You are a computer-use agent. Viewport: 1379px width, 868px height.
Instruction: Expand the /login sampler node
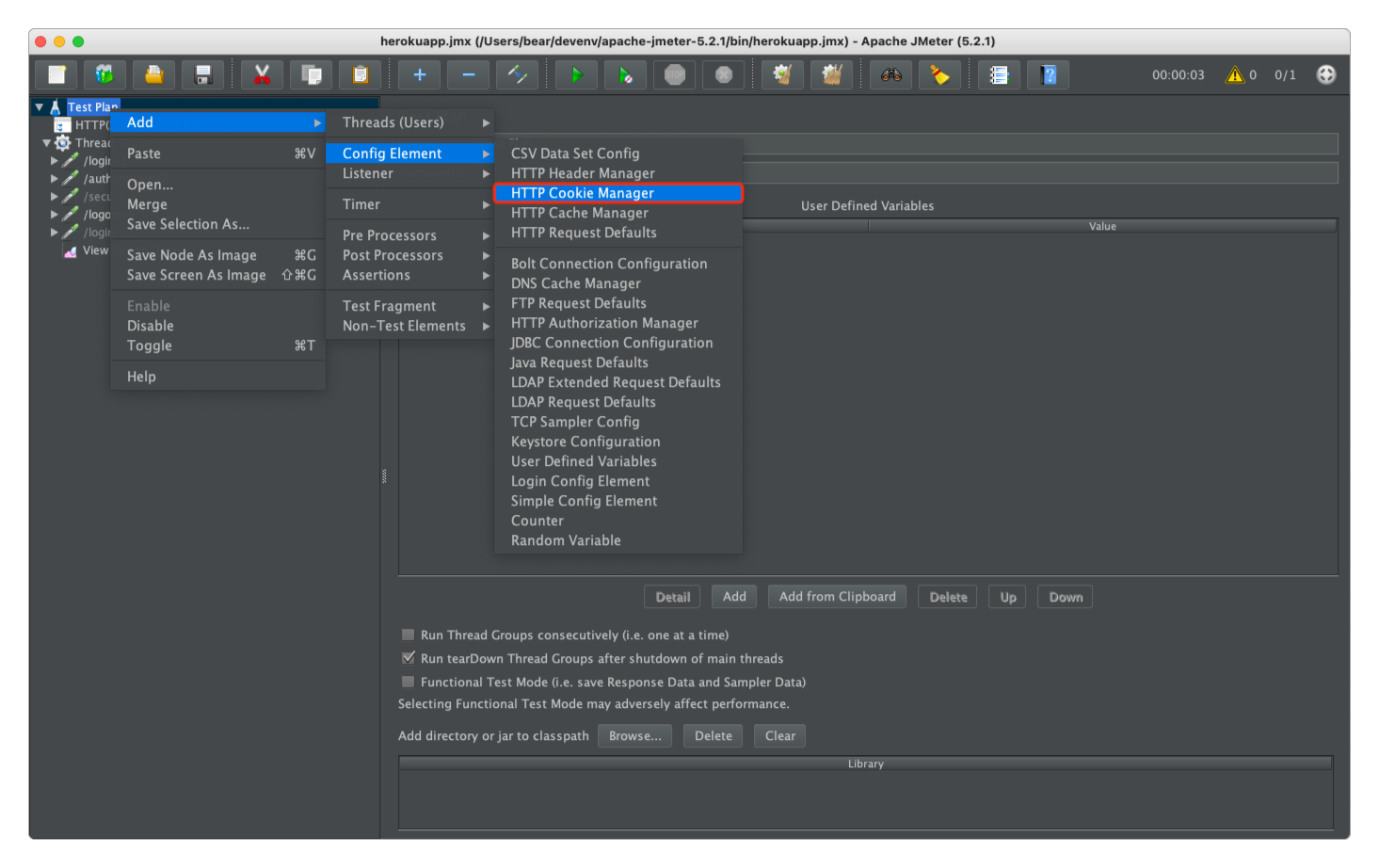[54, 161]
